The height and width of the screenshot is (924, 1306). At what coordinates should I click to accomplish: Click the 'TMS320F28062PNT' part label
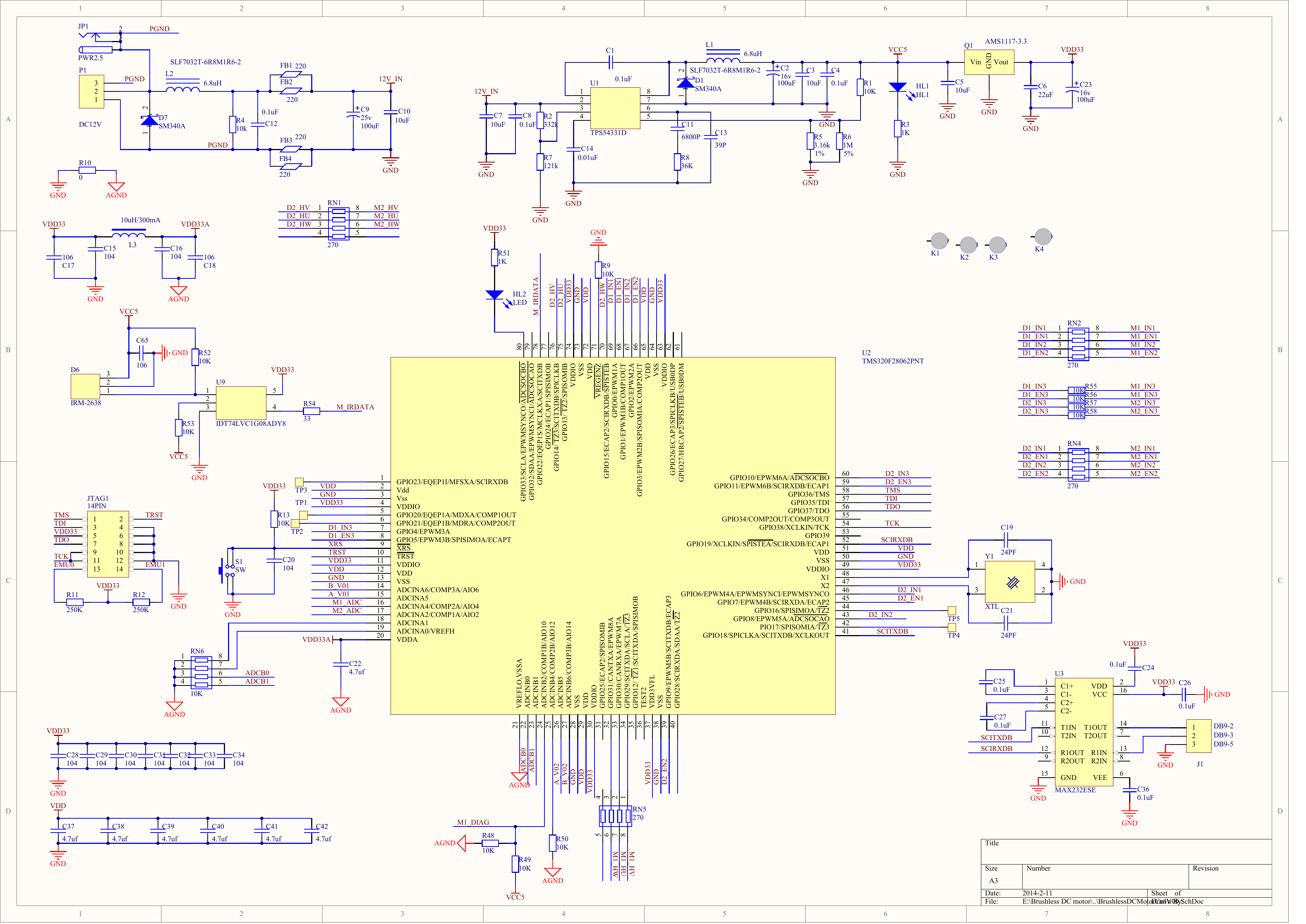pos(893,361)
